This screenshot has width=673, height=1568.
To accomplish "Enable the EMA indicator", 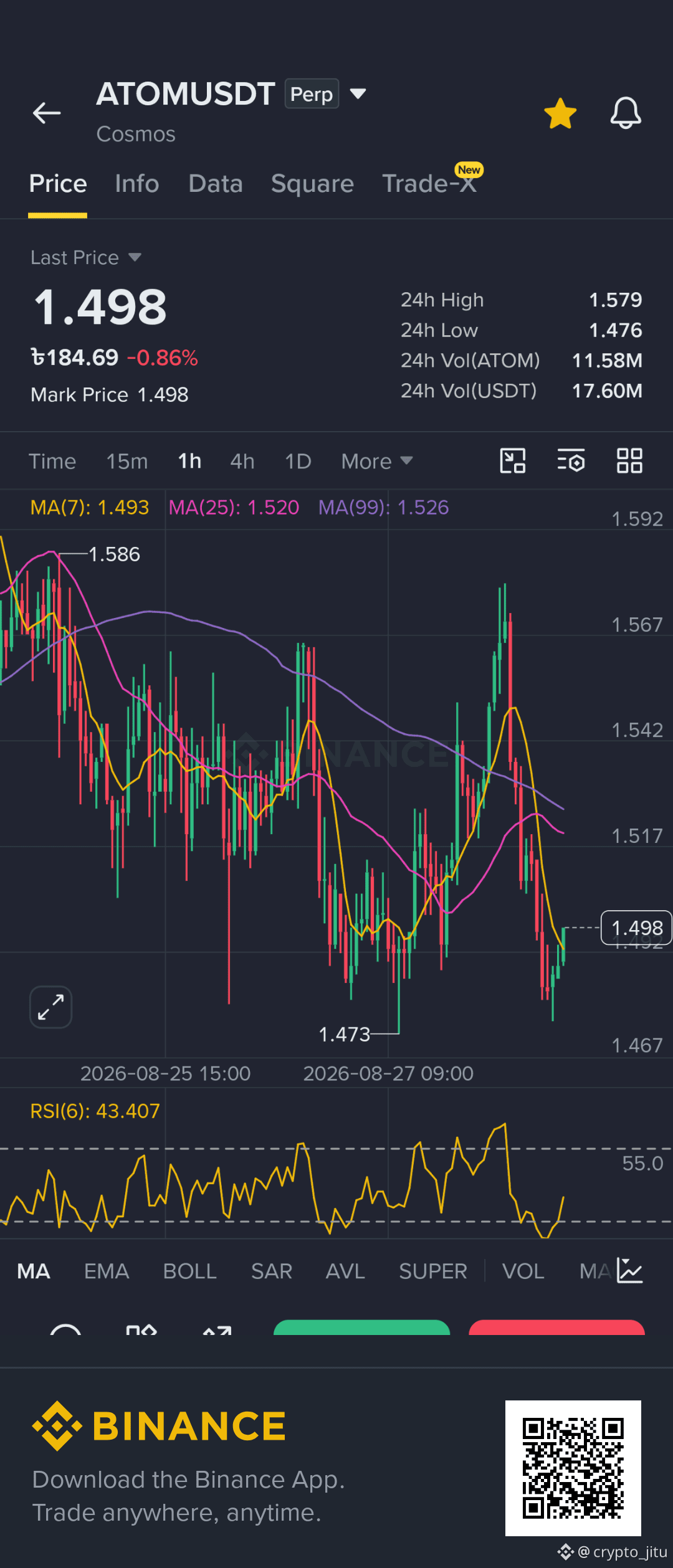I will pos(107,1271).
